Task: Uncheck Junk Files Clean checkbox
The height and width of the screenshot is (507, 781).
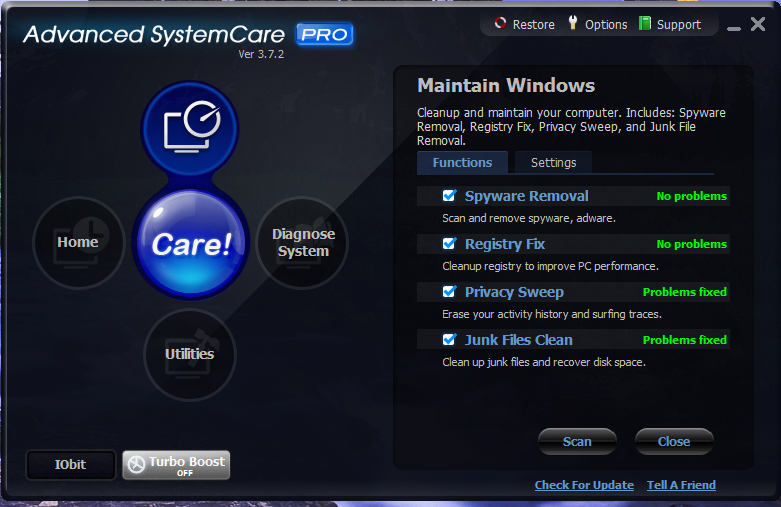Action: [x=449, y=340]
